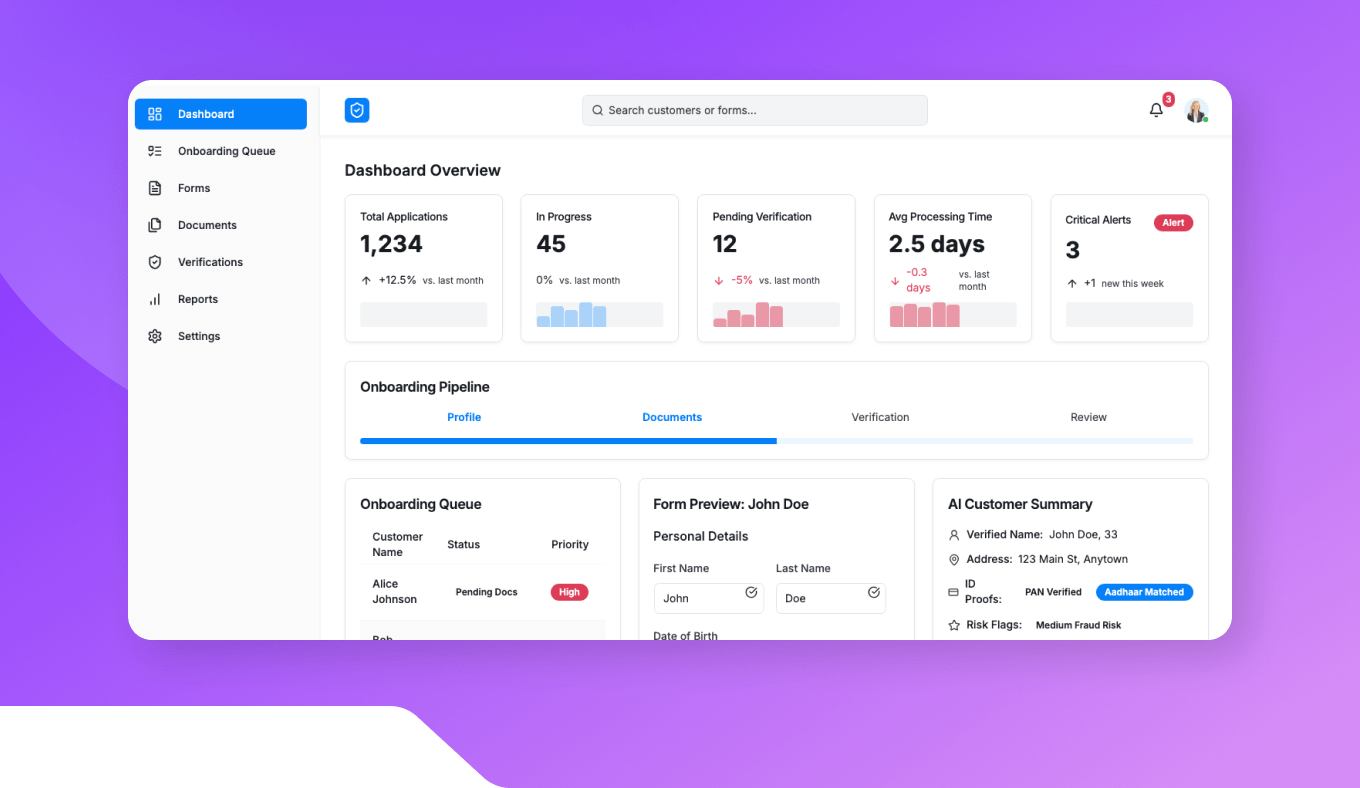Click the Last Name field containing Doe

(831, 598)
